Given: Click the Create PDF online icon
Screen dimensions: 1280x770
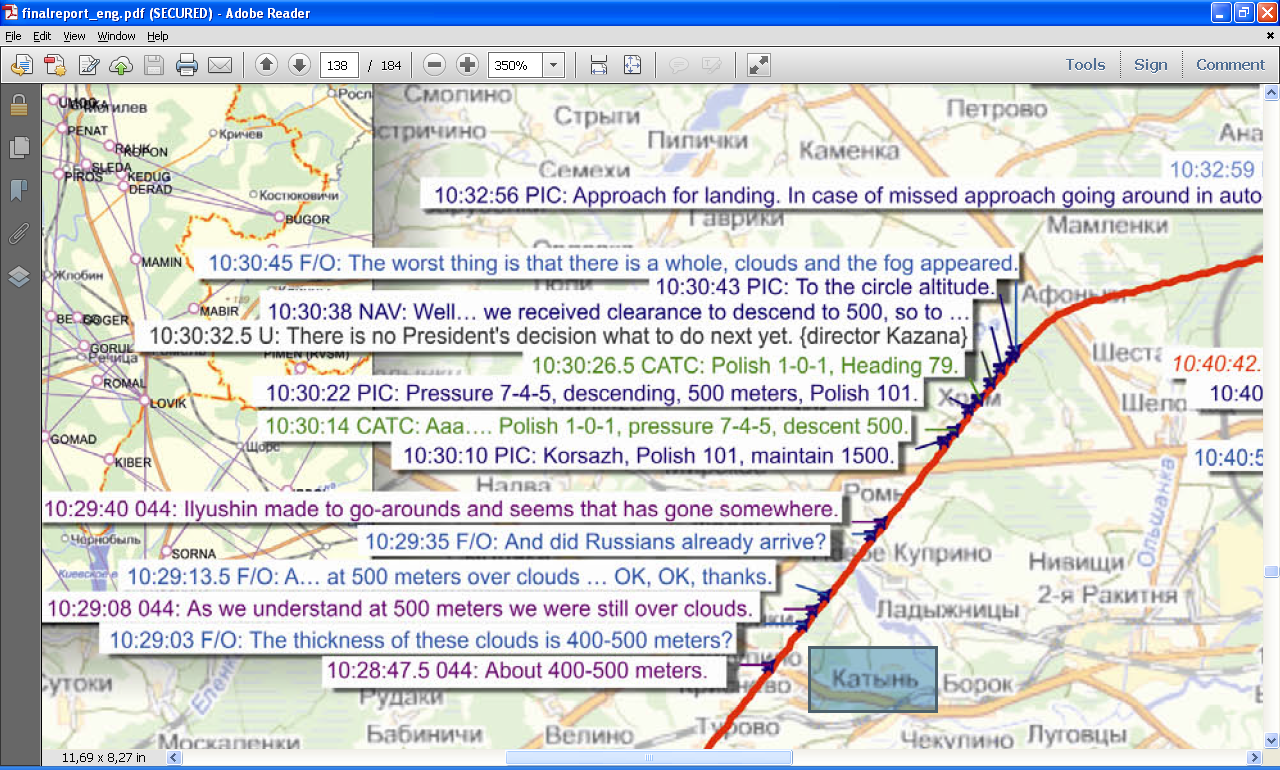Looking at the screenshot, I should [54, 65].
